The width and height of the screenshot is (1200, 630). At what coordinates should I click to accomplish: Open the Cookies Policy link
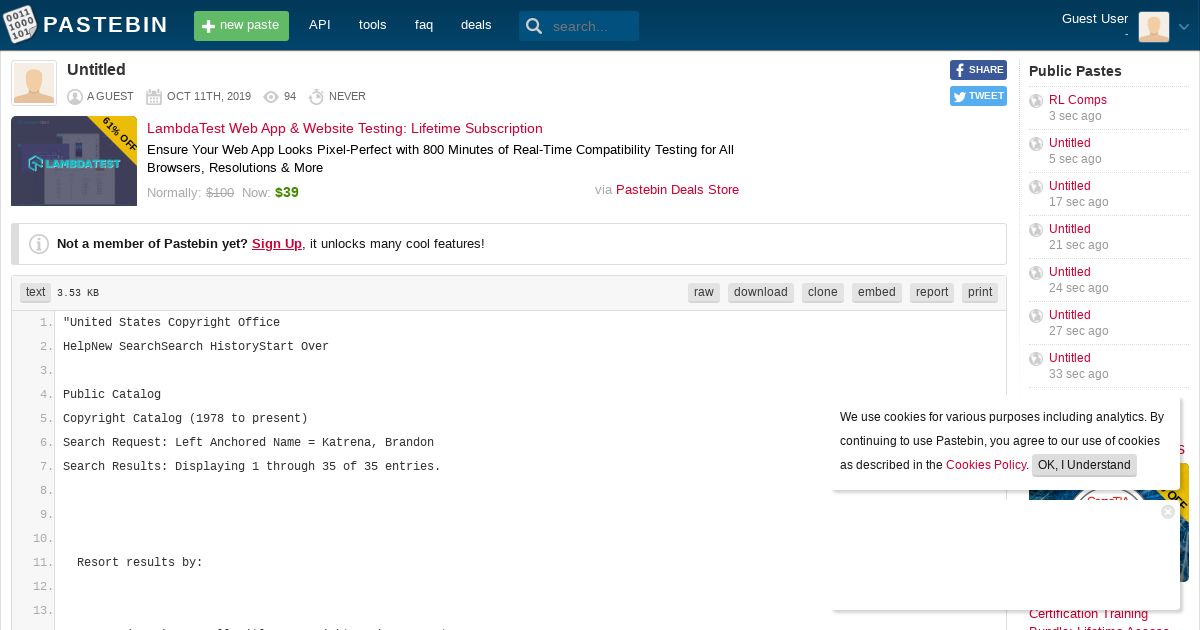tap(986, 465)
